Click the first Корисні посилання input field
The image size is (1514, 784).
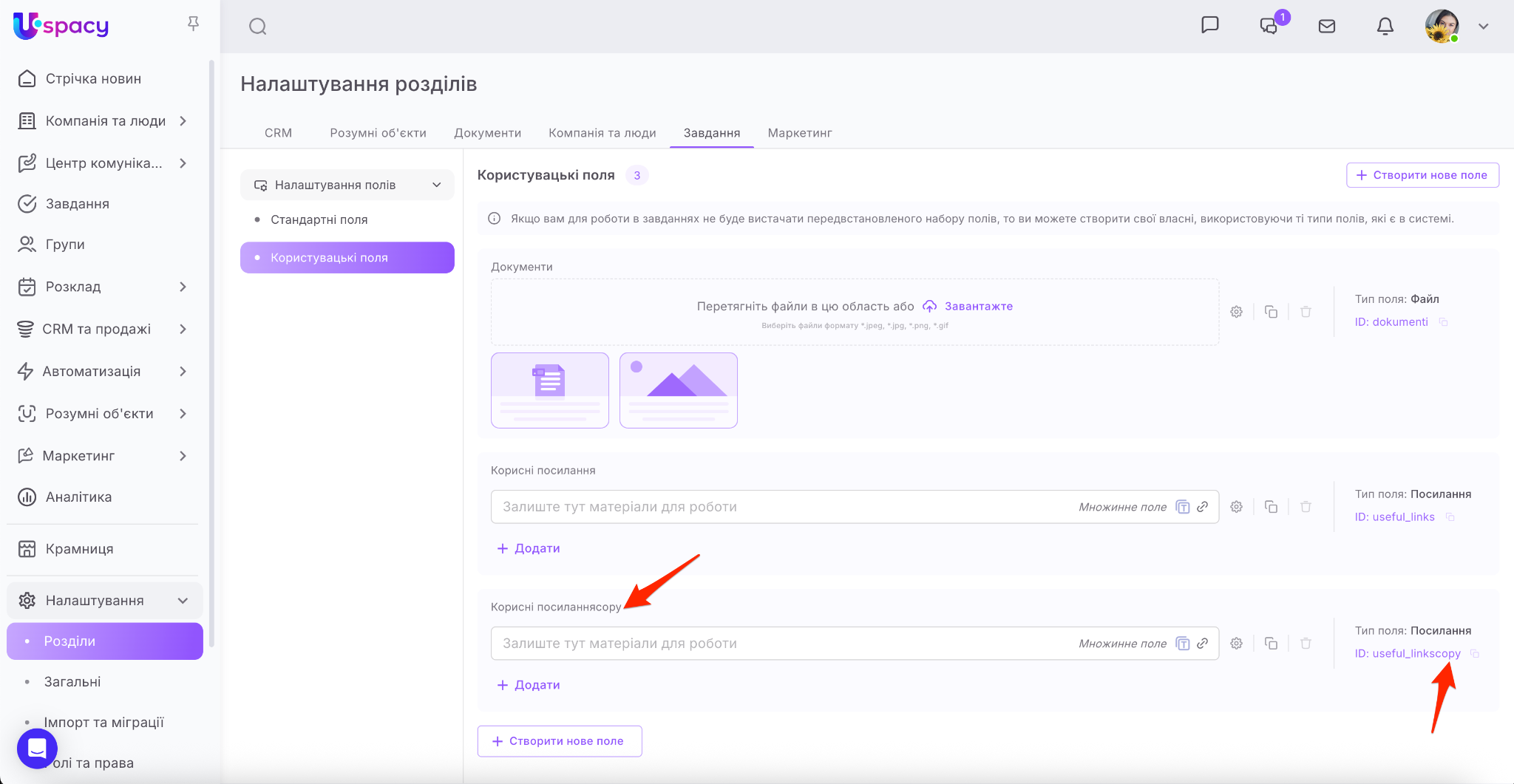(x=784, y=507)
